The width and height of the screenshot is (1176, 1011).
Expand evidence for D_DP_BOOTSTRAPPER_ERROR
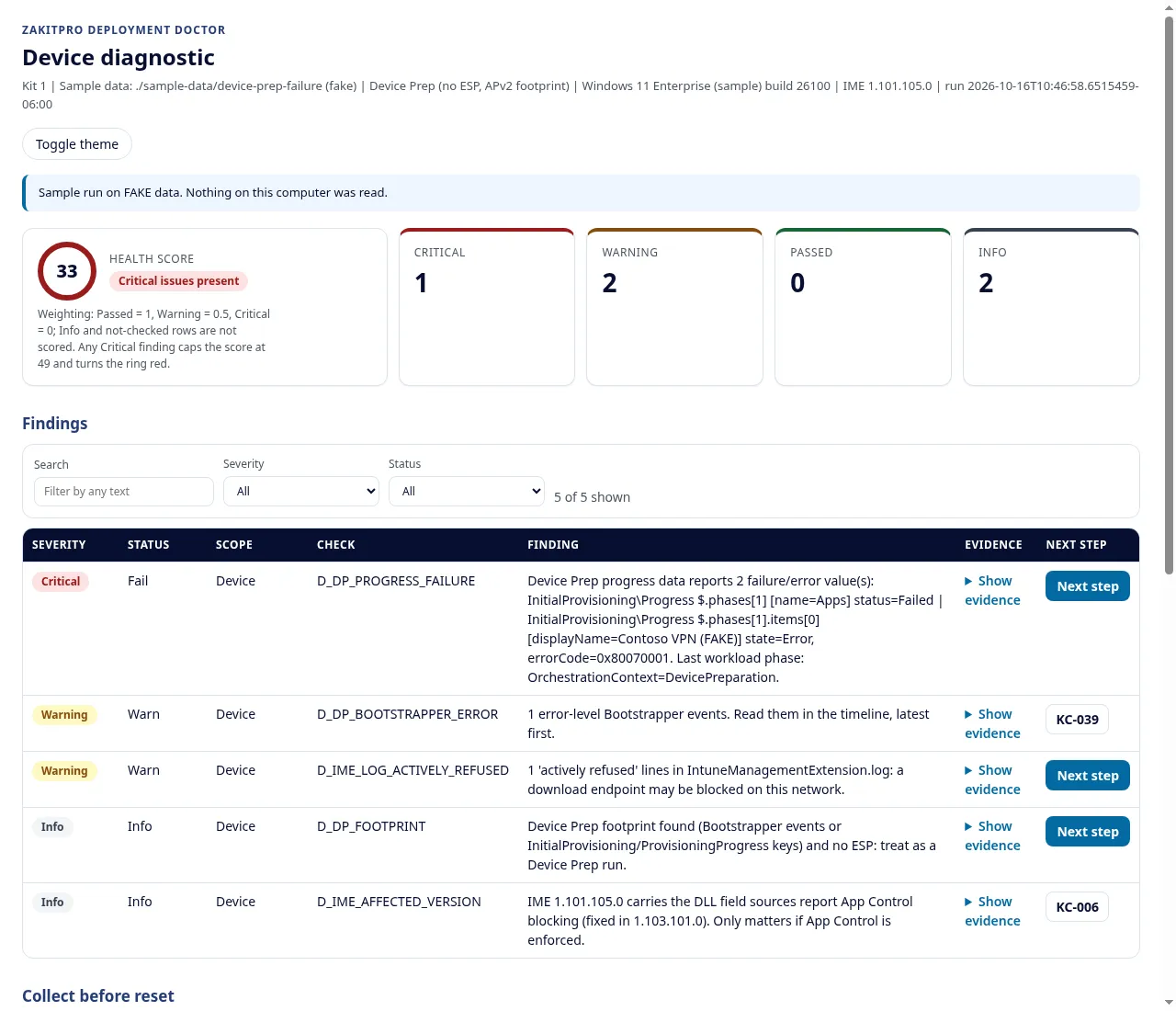pos(992,724)
